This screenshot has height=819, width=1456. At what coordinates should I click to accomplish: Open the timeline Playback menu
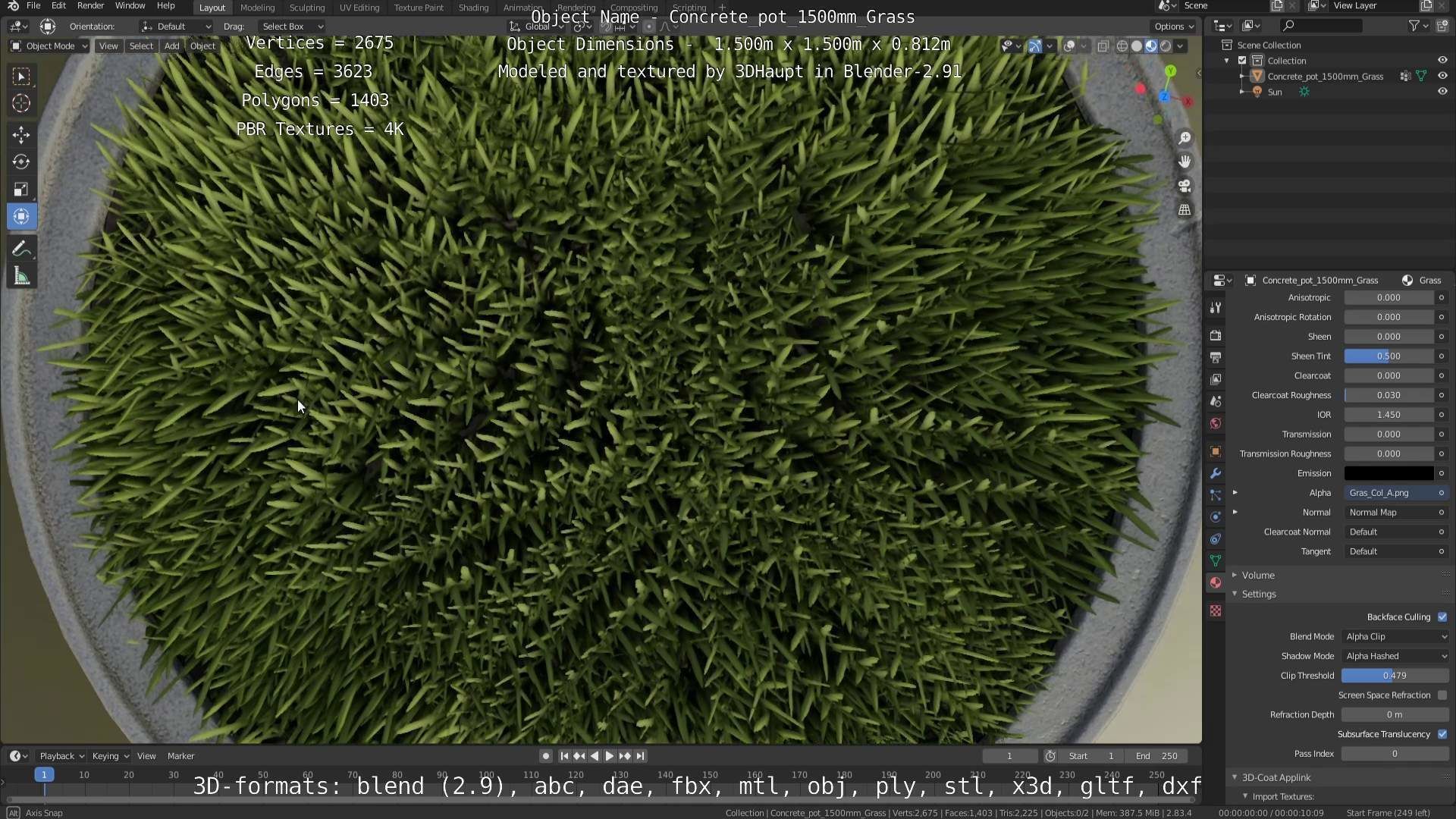click(x=61, y=756)
